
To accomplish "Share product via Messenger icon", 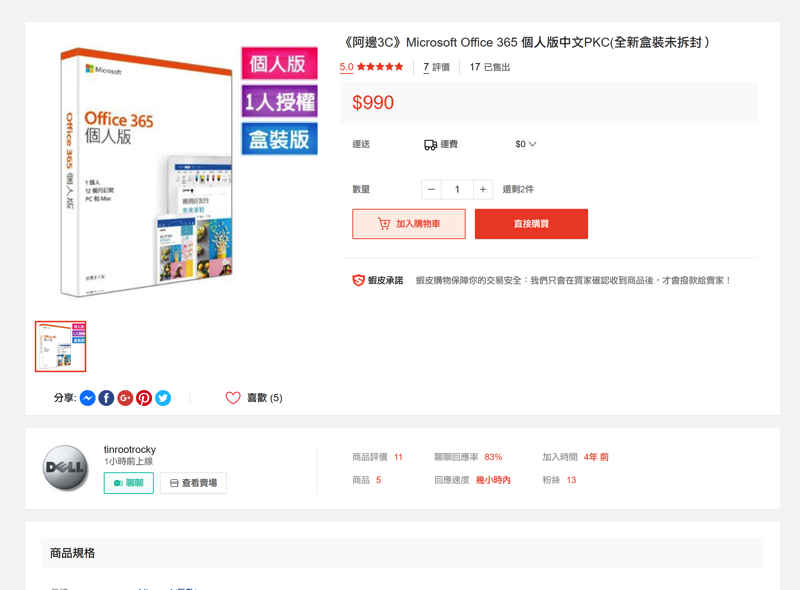I will [x=88, y=398].
